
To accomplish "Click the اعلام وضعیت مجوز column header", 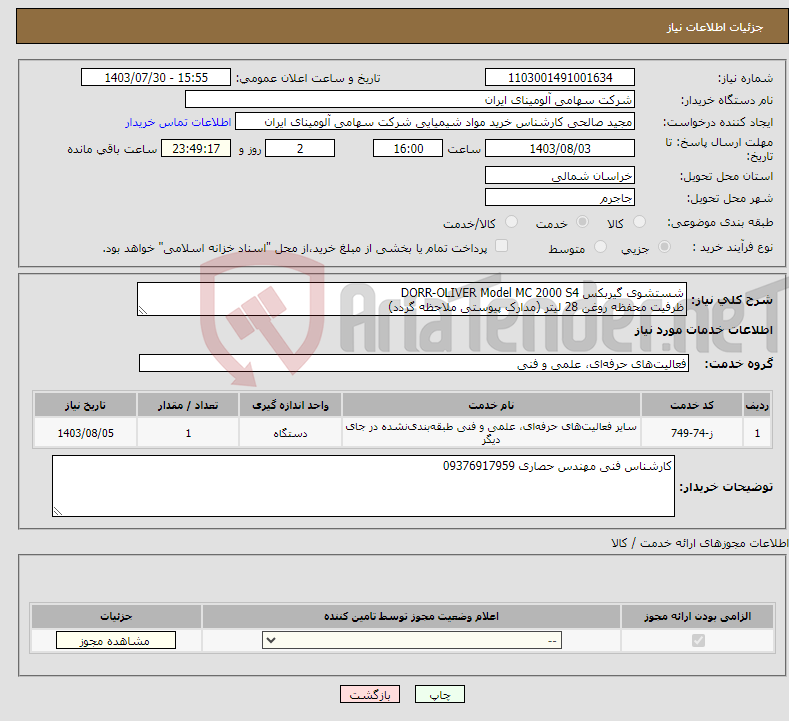I will [411, 616].
